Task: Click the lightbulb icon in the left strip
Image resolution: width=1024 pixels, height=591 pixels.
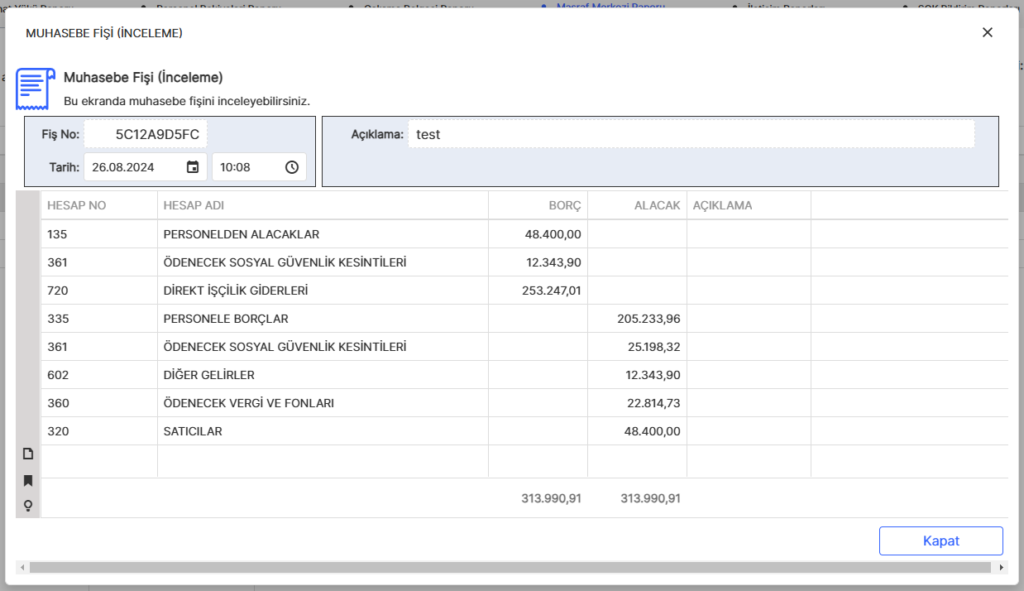Action: point(28,505)
